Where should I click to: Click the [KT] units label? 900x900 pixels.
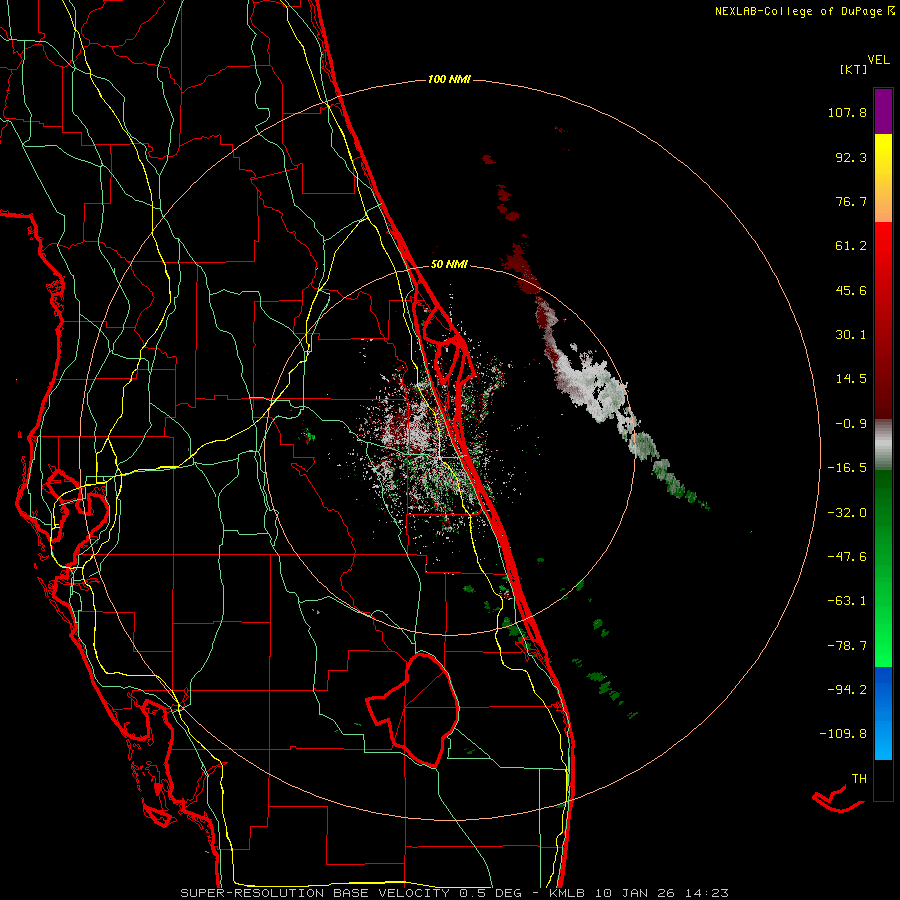coord(853,69)
